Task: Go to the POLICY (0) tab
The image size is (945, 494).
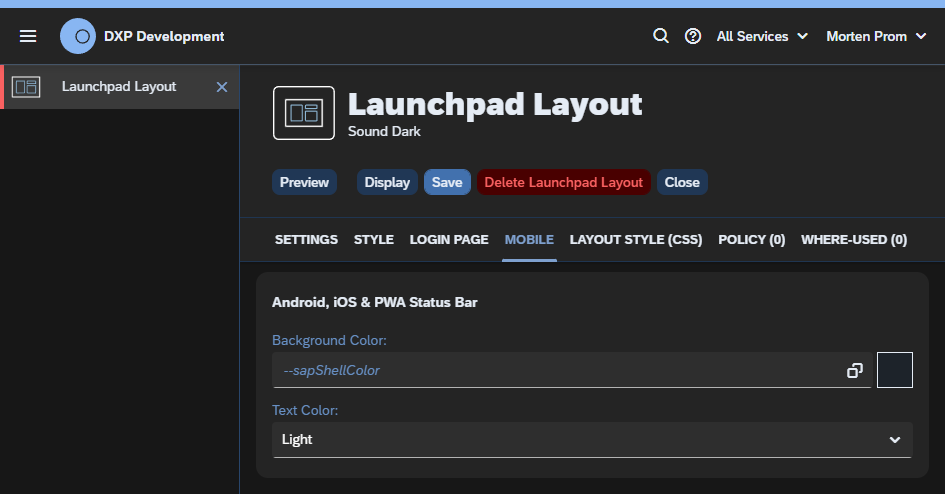Action: 752,240
